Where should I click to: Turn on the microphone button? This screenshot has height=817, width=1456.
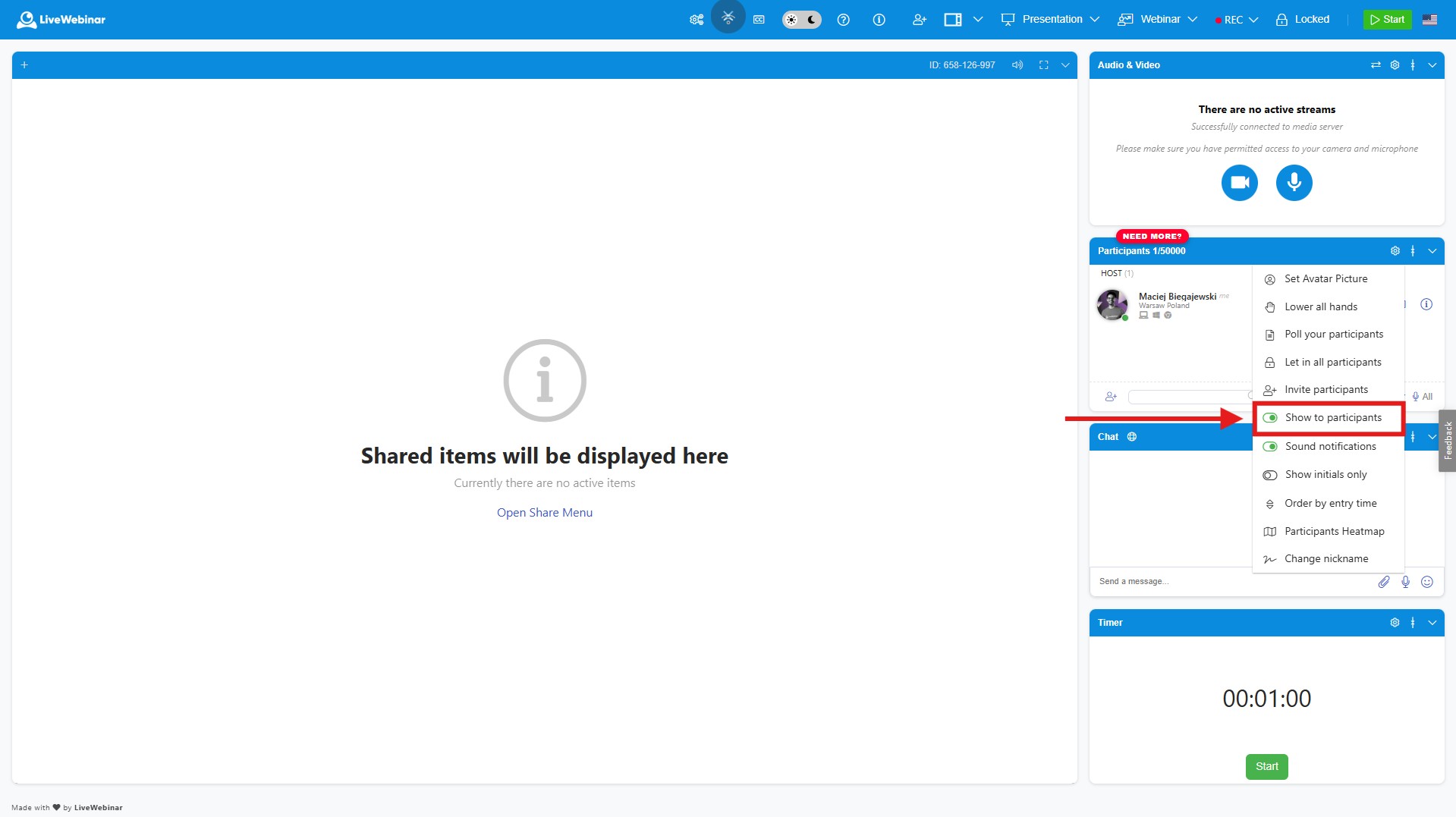click(1294, 183)
